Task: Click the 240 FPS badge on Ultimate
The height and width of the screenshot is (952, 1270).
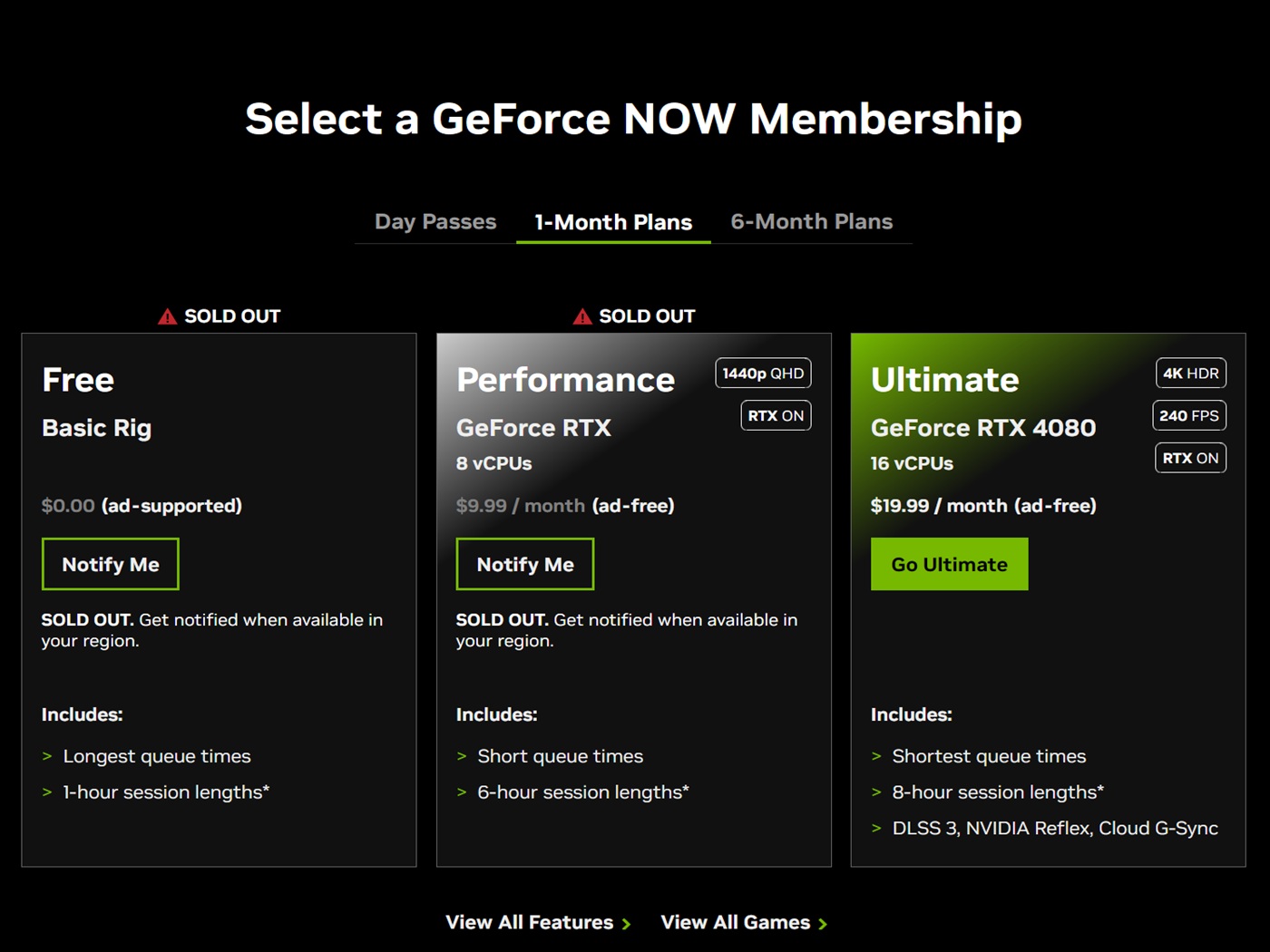Action: click(1189, 415)
